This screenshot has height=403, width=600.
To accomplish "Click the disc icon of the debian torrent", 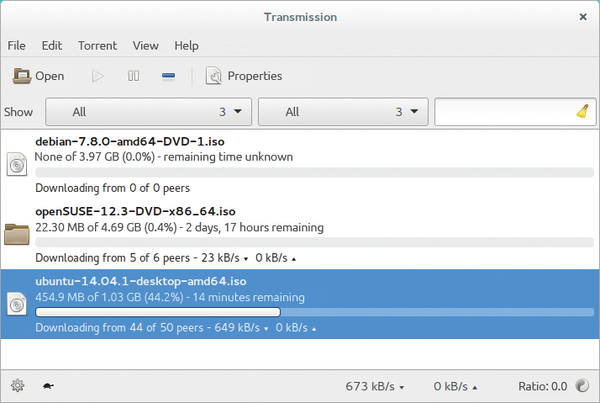I will pyautogui.click(x=16, y=164).
